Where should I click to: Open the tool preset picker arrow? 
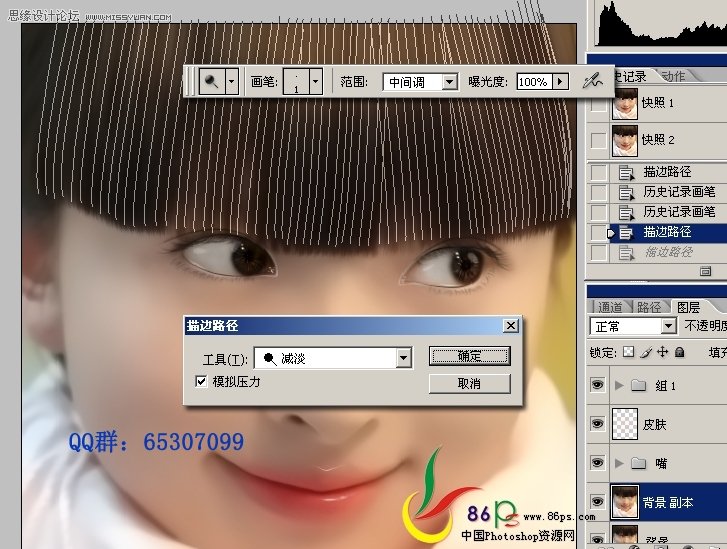point(231,82)
